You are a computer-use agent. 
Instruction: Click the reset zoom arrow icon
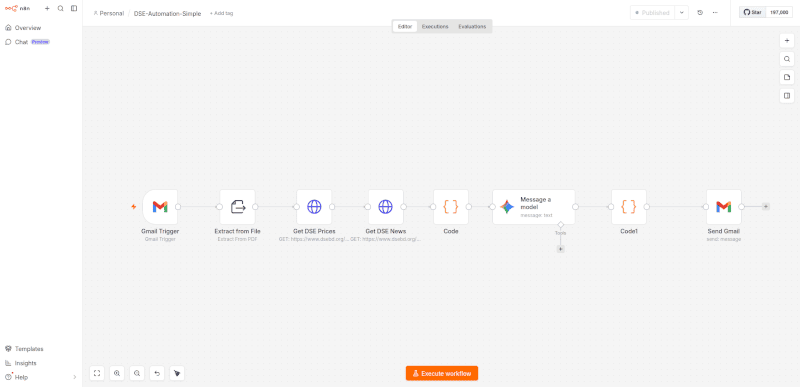click(x=157, y=373)
